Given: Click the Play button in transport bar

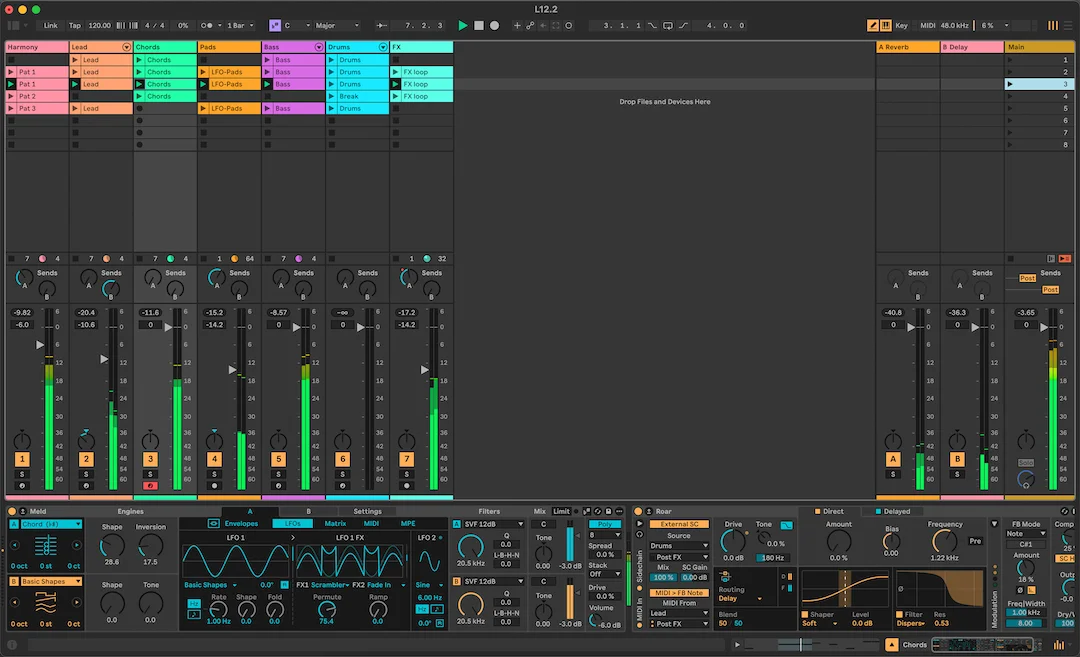Looking at the screenshot, I should click(x=462, y=25).
